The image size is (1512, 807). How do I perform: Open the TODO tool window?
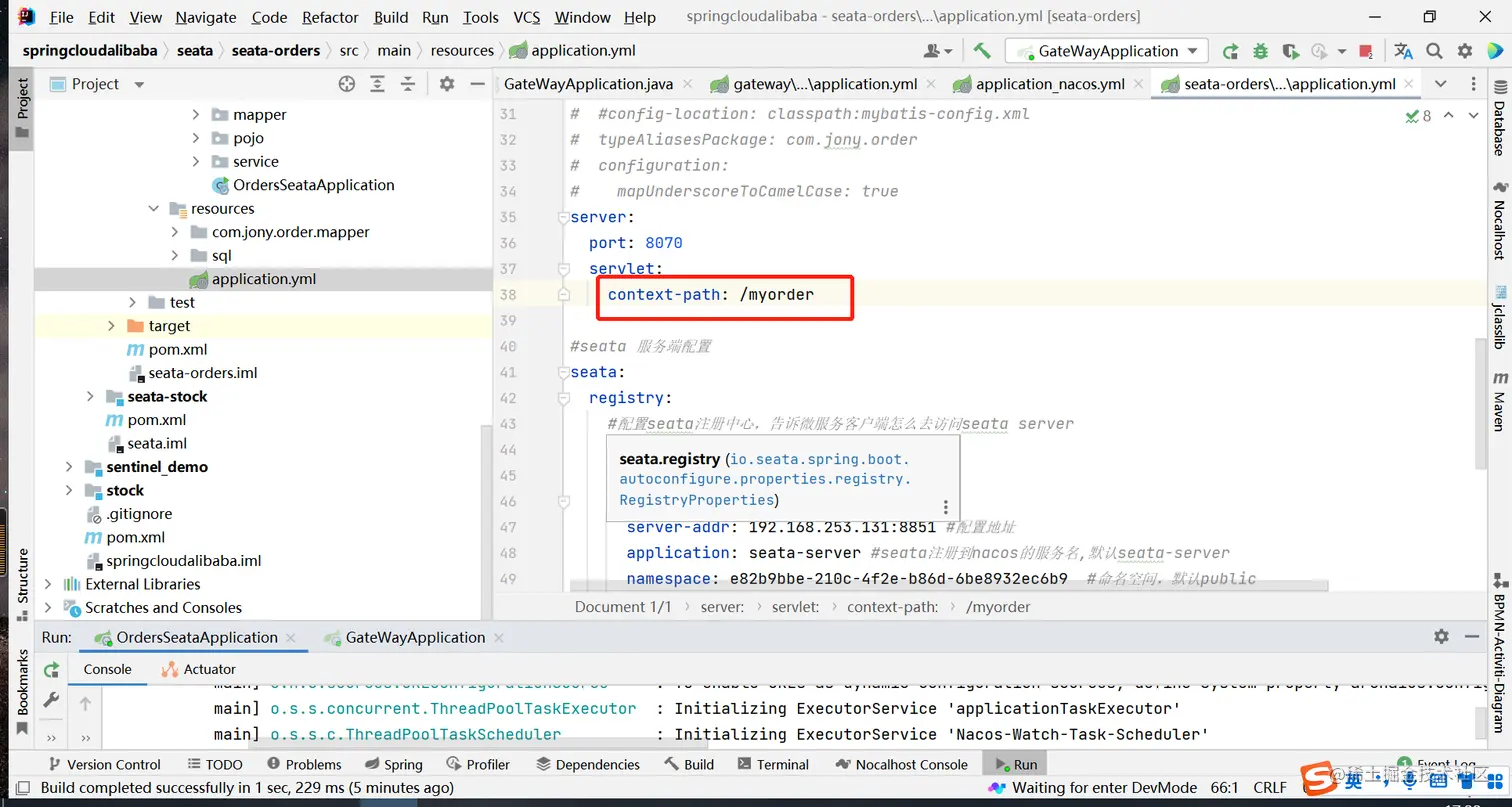pos(214,765)
